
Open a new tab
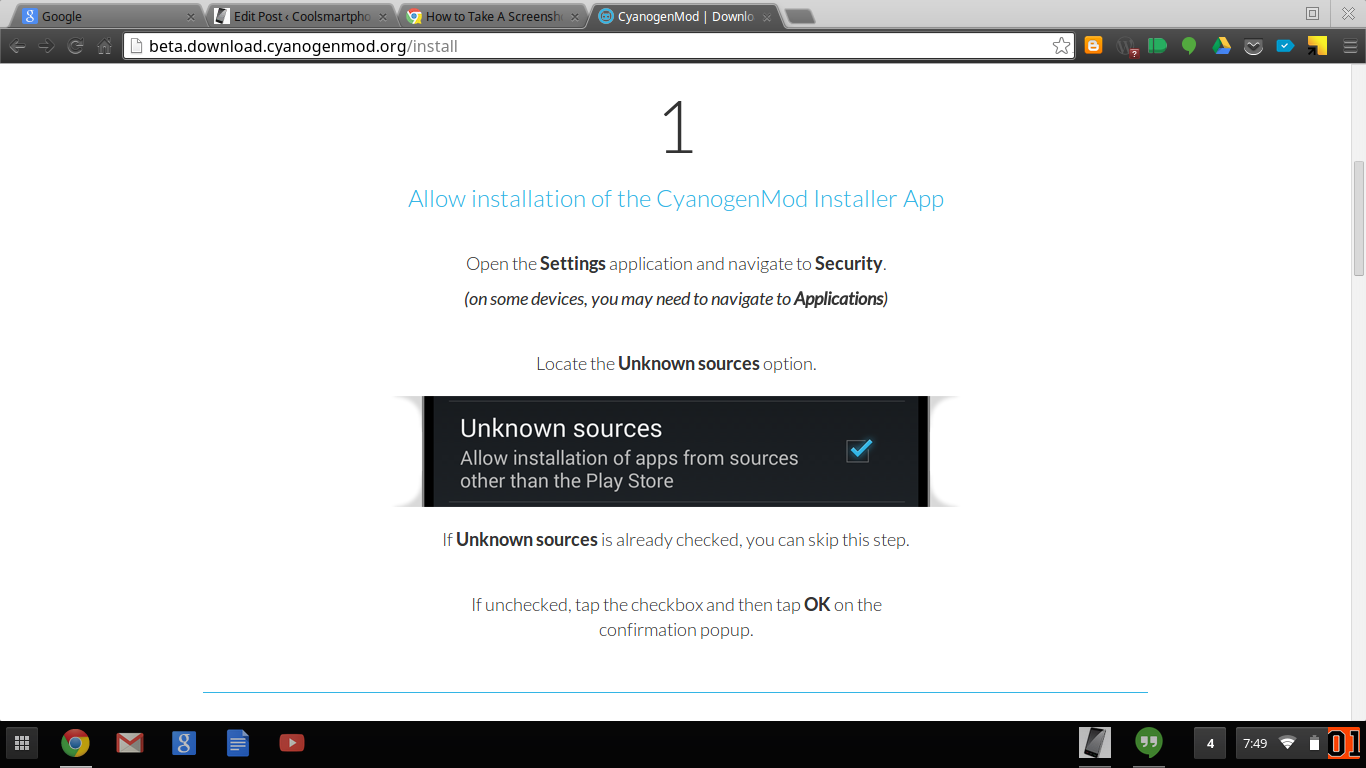[x=800, y=17]
